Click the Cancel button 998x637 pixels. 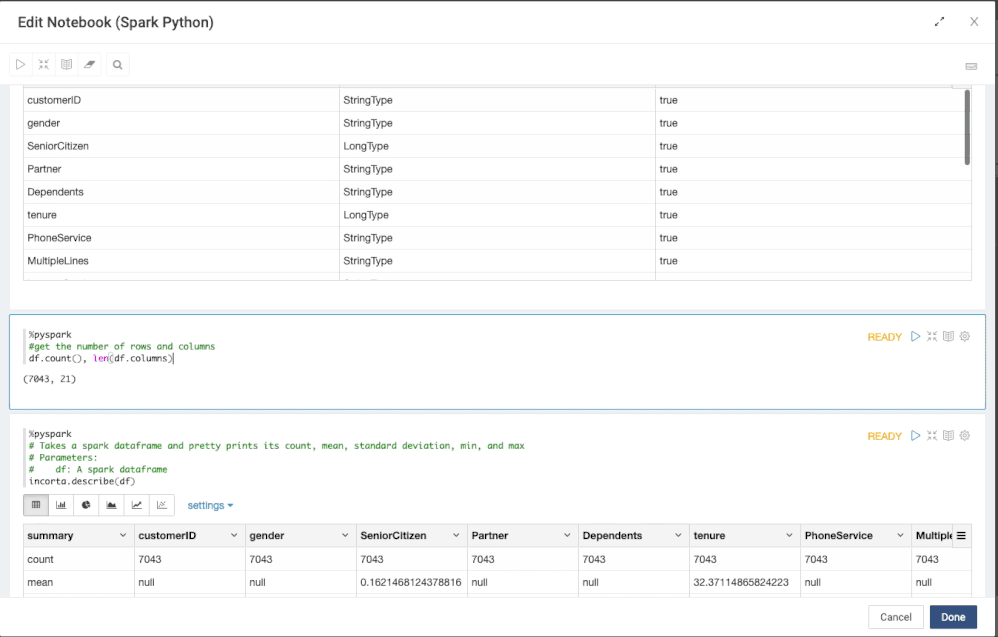tap(895, 617)
